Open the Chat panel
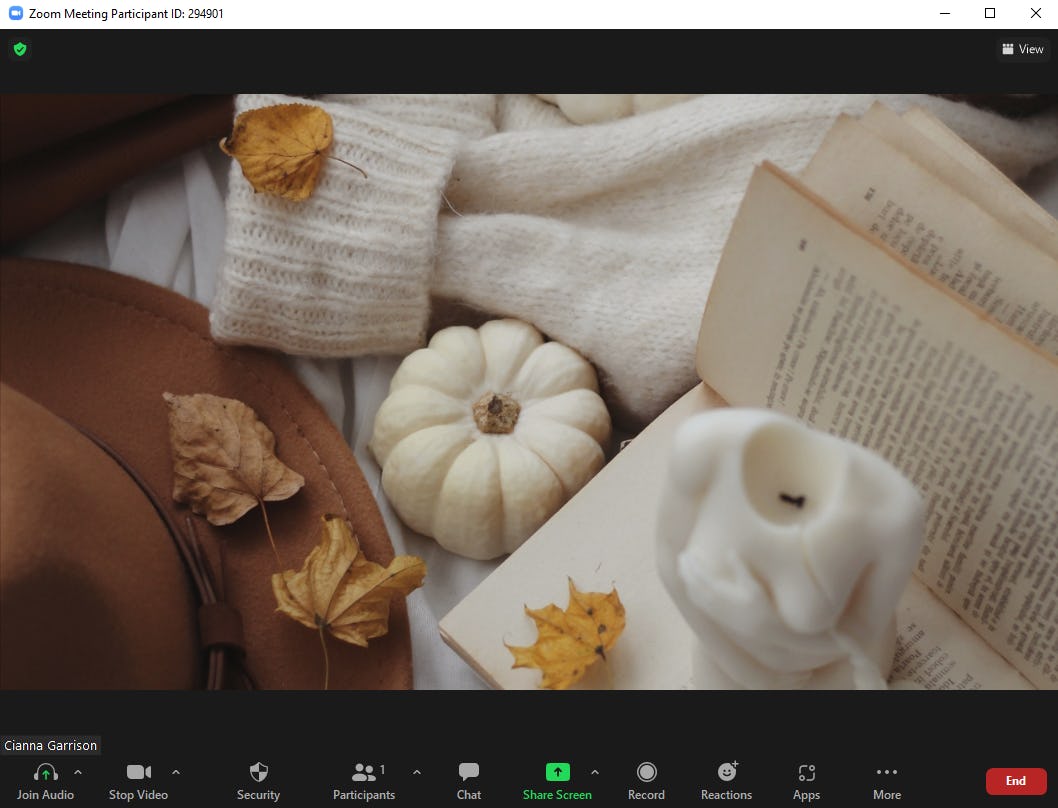Screen dimensions: 1058x808 [x=468, y=771]
